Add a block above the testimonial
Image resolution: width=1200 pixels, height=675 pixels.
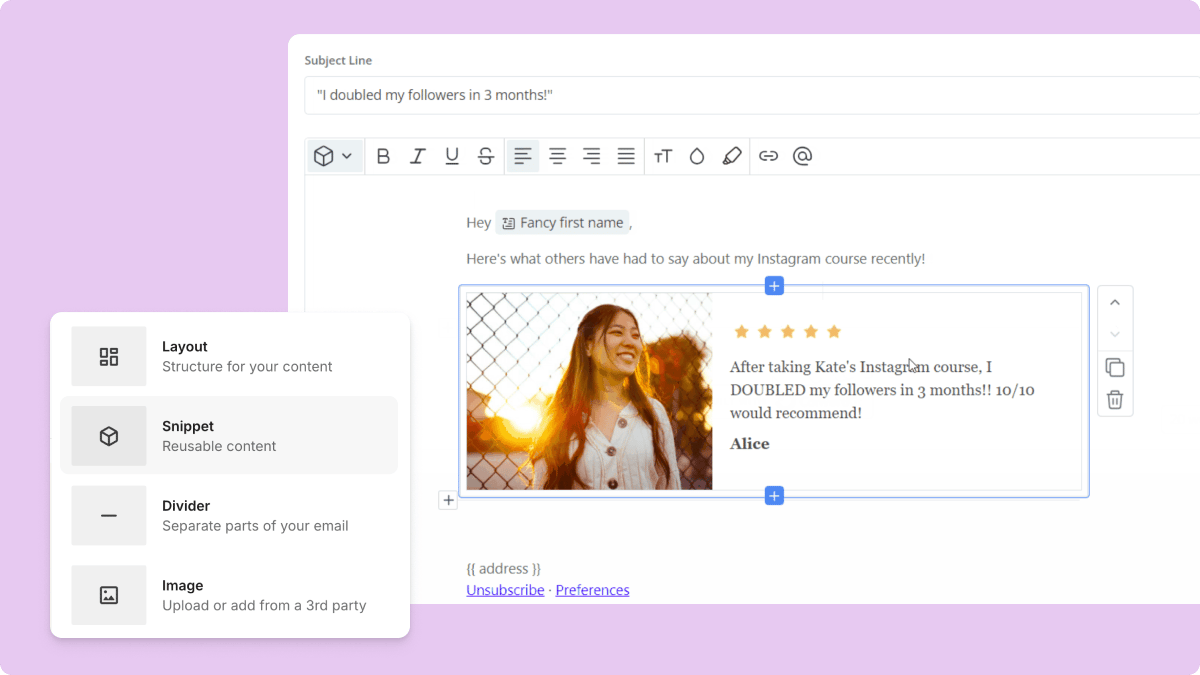pyautogui.click(x=774, y=286)
